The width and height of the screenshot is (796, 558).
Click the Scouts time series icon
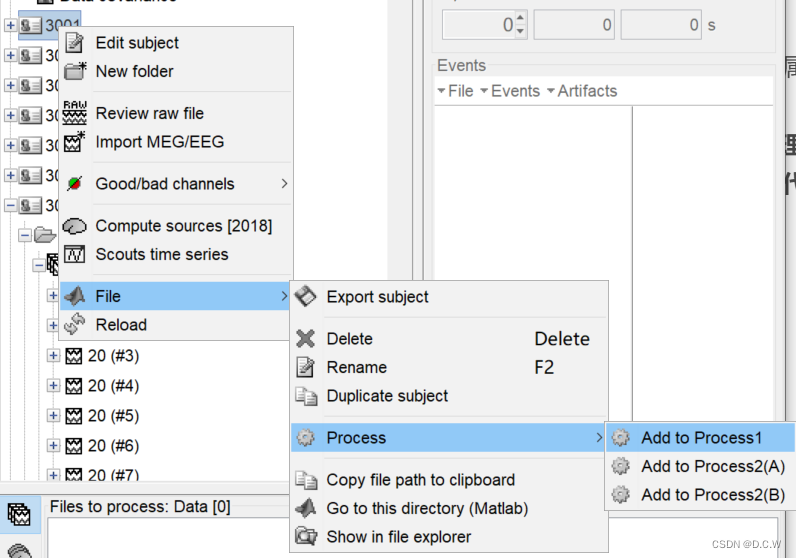(x=75, y=254)
